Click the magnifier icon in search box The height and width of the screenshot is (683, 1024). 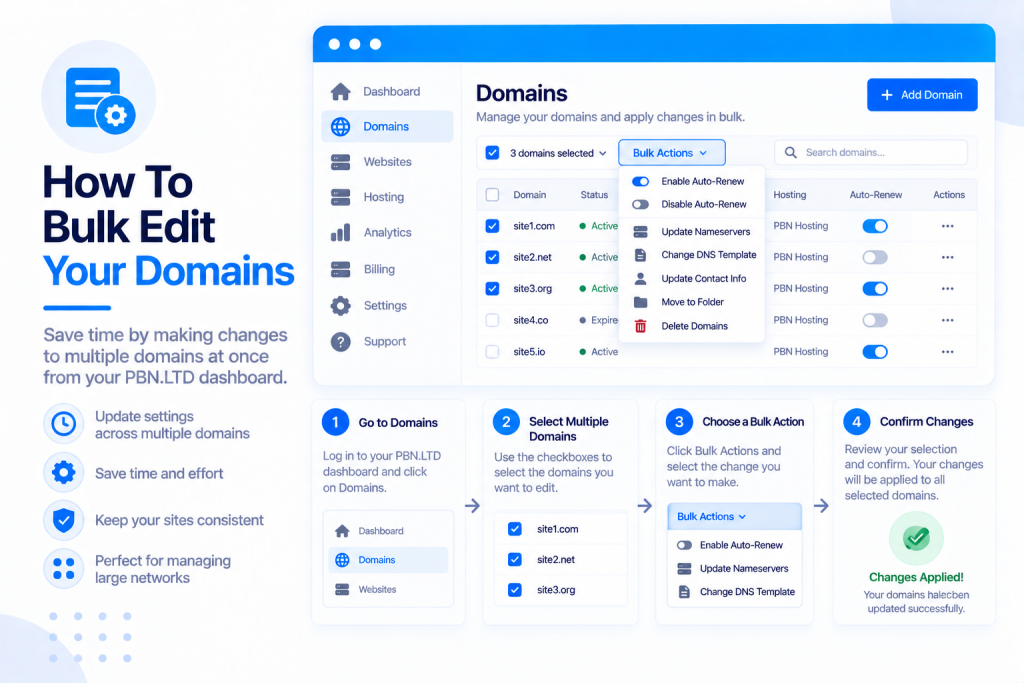click(x=790, y=152)
